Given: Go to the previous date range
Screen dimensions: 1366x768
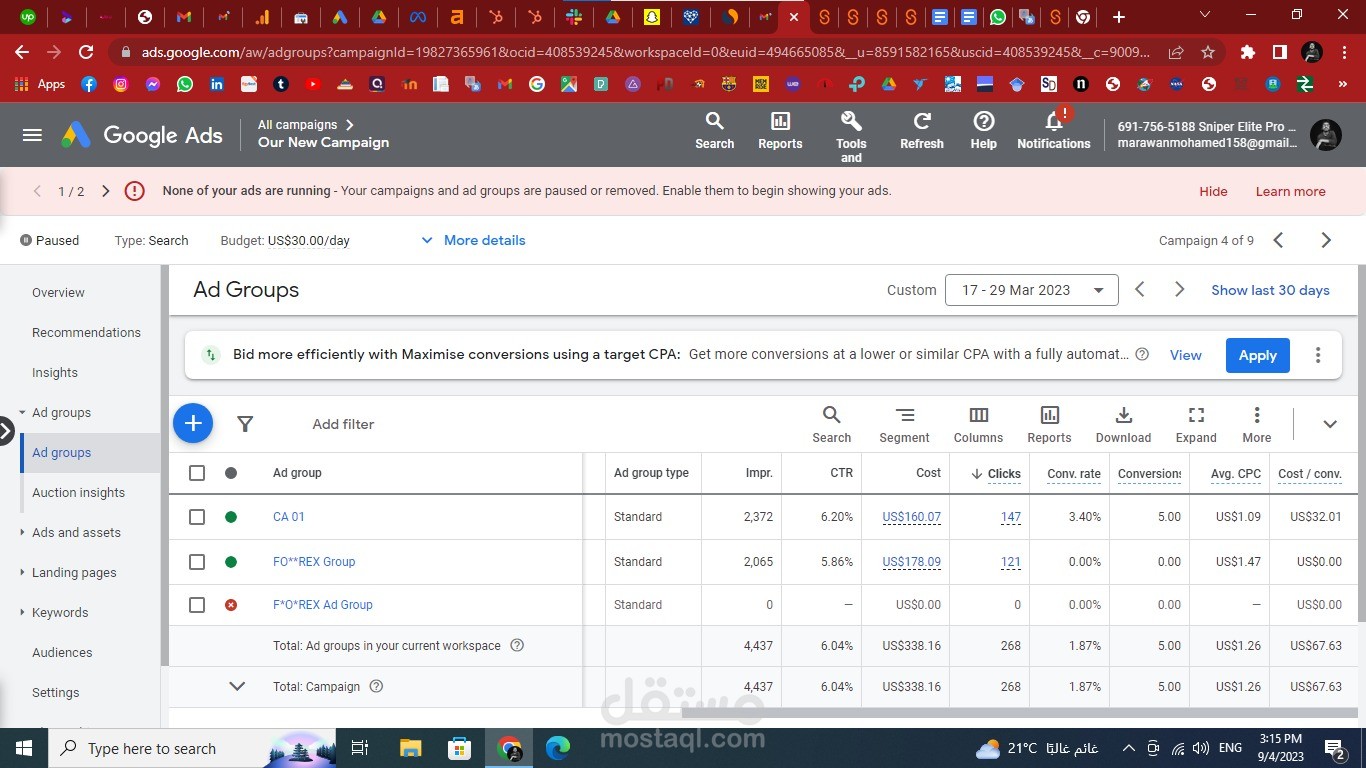Looking at the screenshot, I should [1140, 290].
